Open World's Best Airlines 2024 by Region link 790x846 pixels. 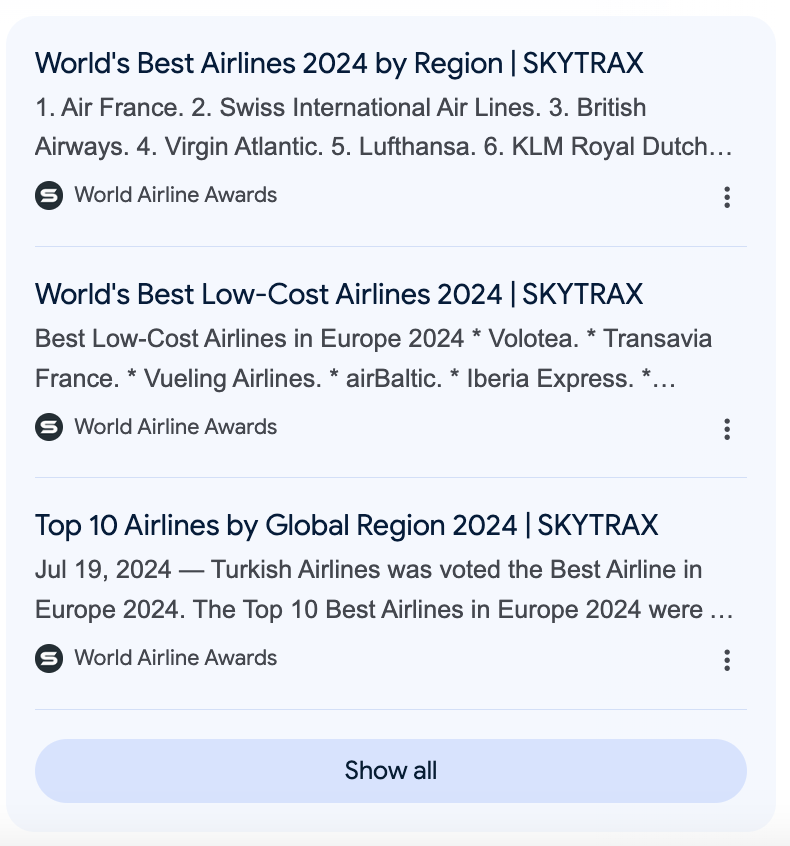coord(339,63)
